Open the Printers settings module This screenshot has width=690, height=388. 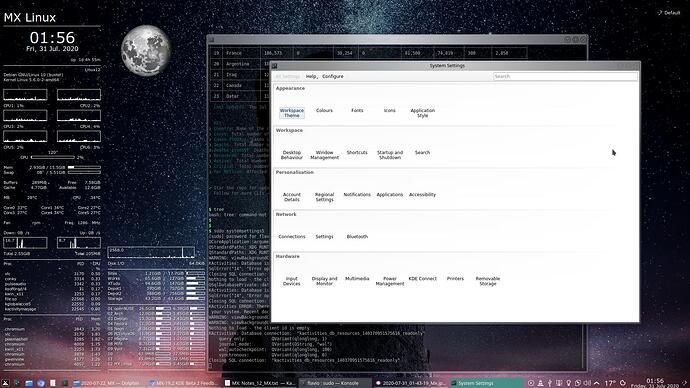tap(455, 279)
